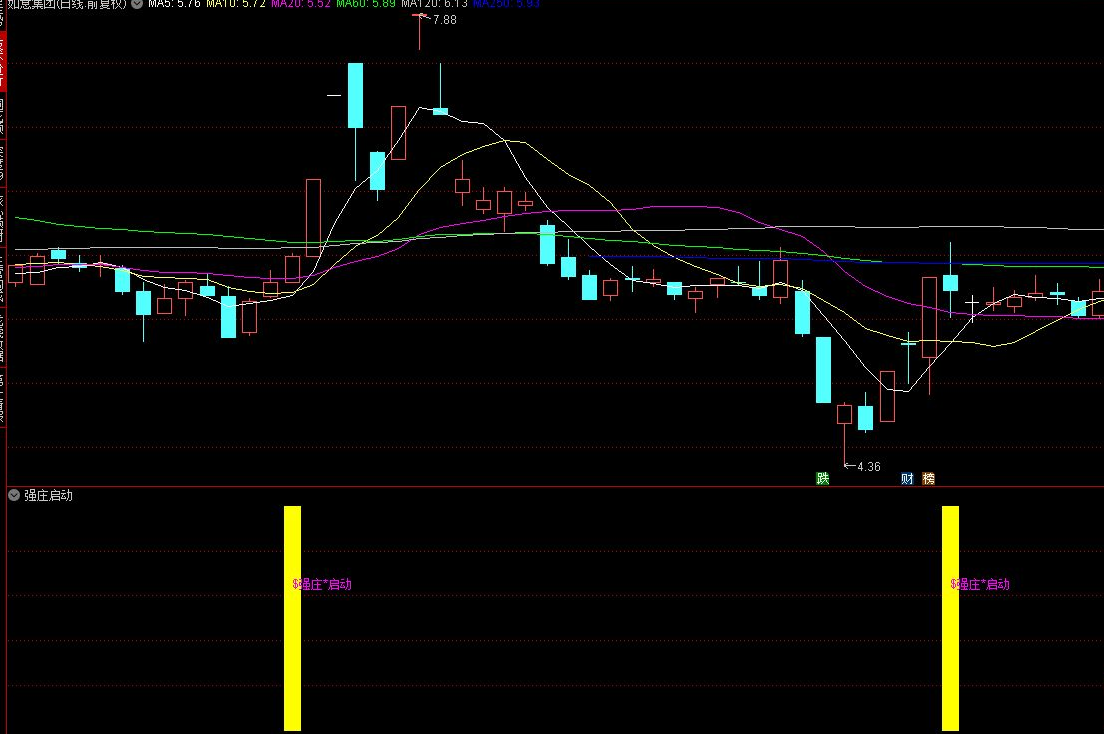Viewport: 1104px width, 734px height.
Task: Select the MA120: 6.13 label
Action: tap(434, 4)
